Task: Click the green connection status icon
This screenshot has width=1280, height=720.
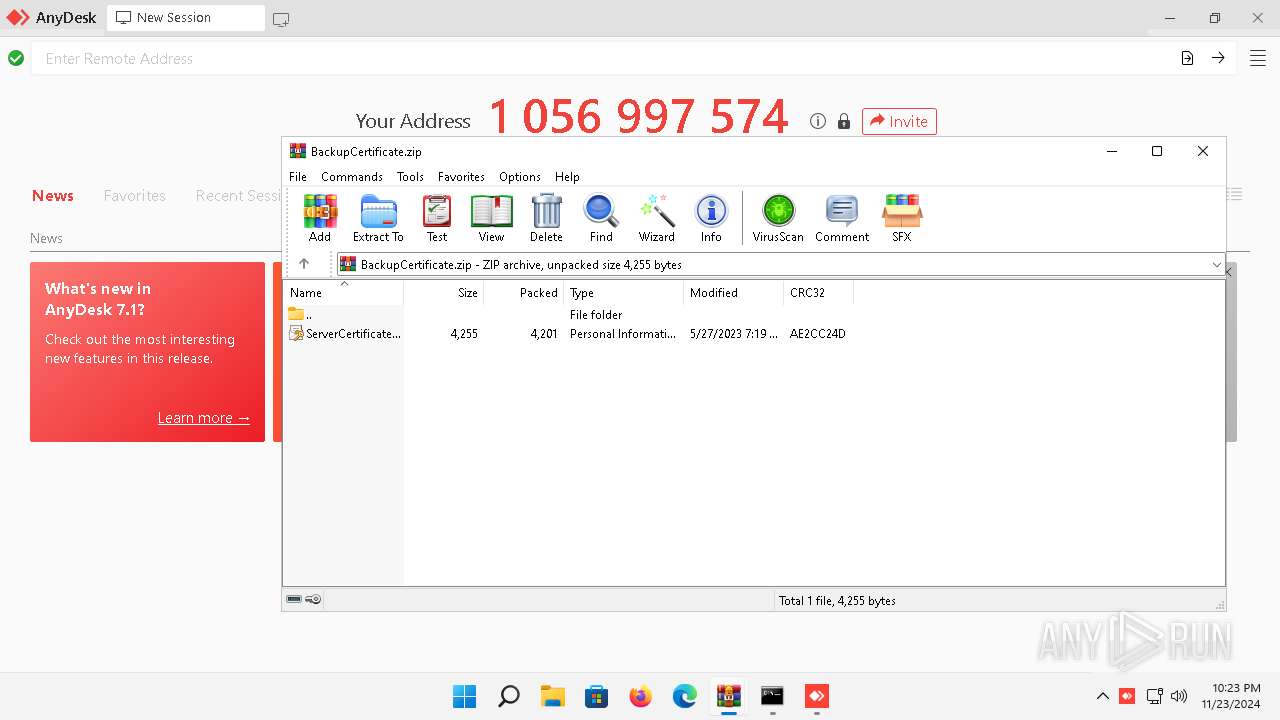Action: [x=16, y=58]
